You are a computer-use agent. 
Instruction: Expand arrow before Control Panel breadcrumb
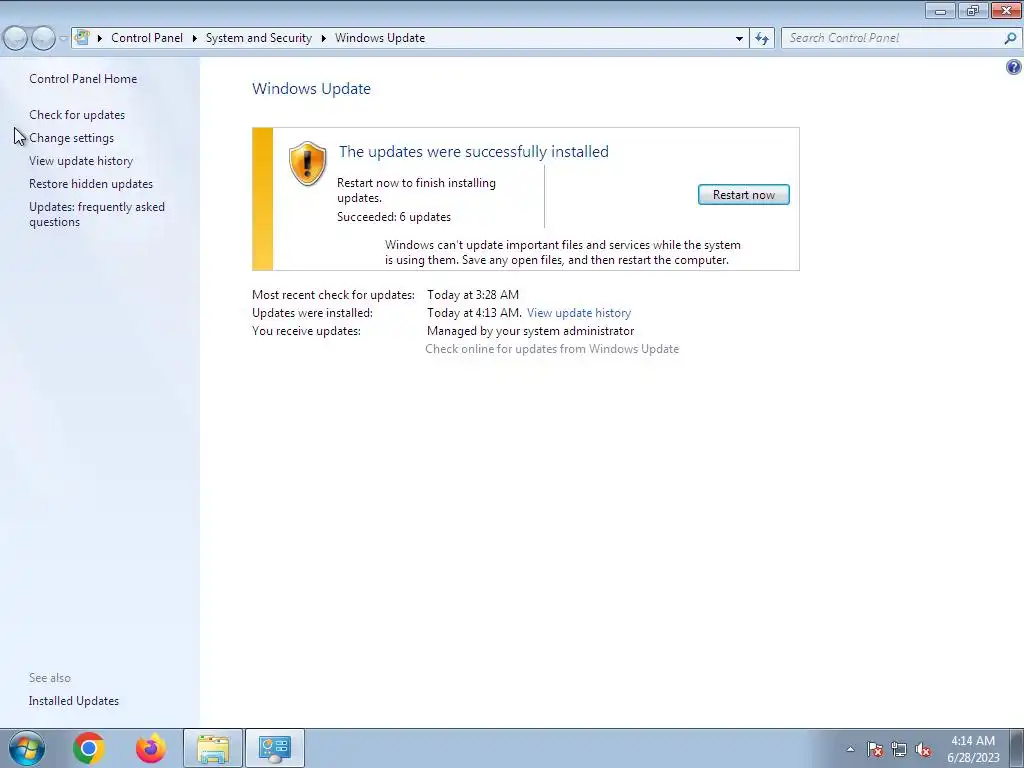tap(100, 39)
